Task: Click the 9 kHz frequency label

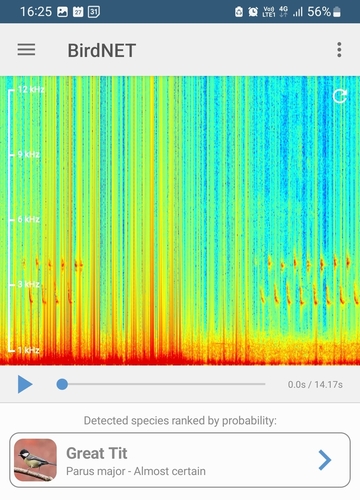Action: (29, 154)
